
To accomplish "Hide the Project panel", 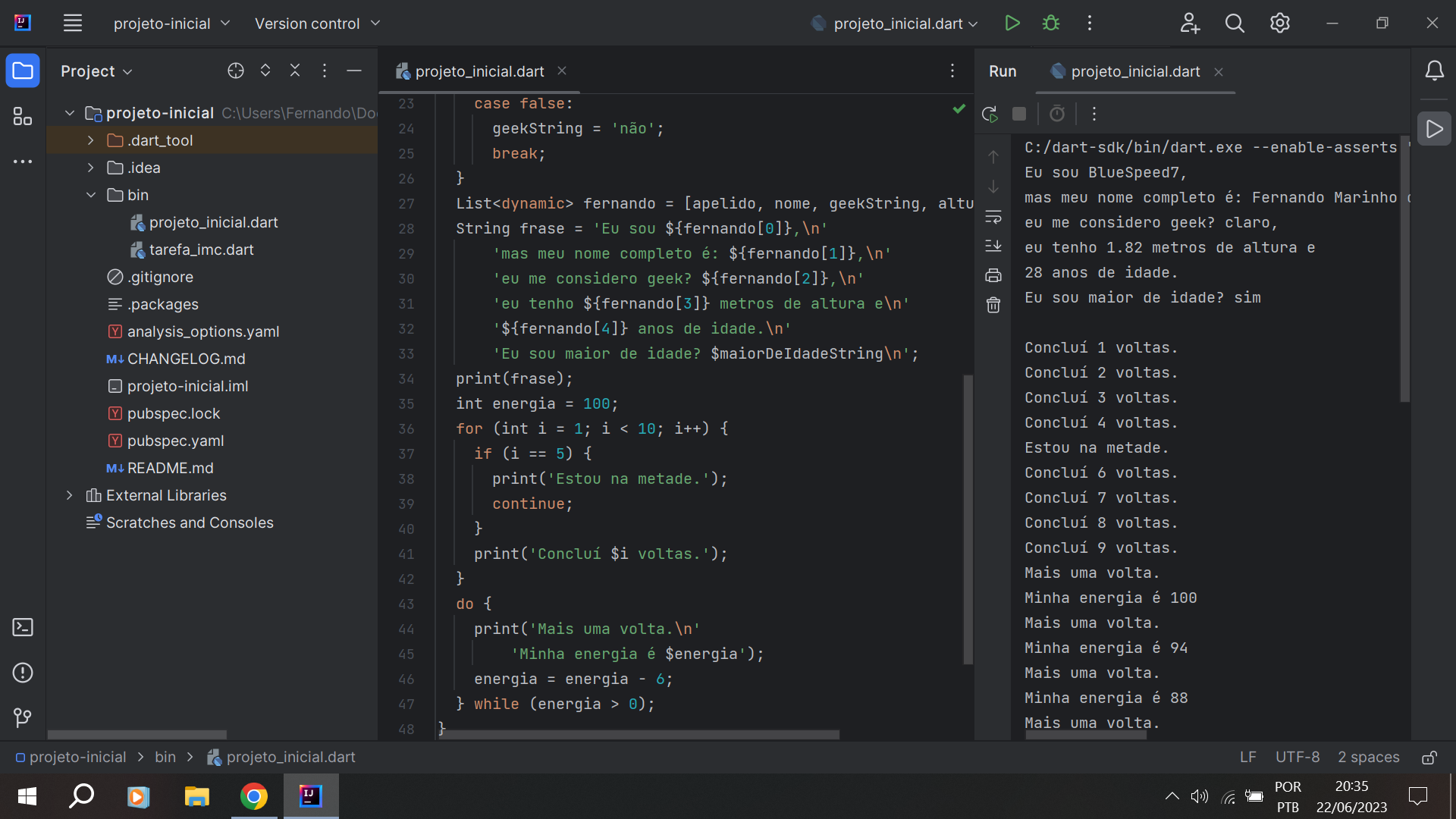I will [x=354, y=71].
